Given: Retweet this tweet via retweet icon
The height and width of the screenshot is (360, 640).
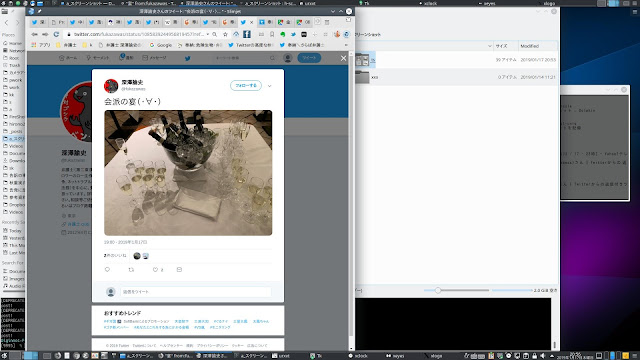Looking at the screenshot, I should [131, 269].
